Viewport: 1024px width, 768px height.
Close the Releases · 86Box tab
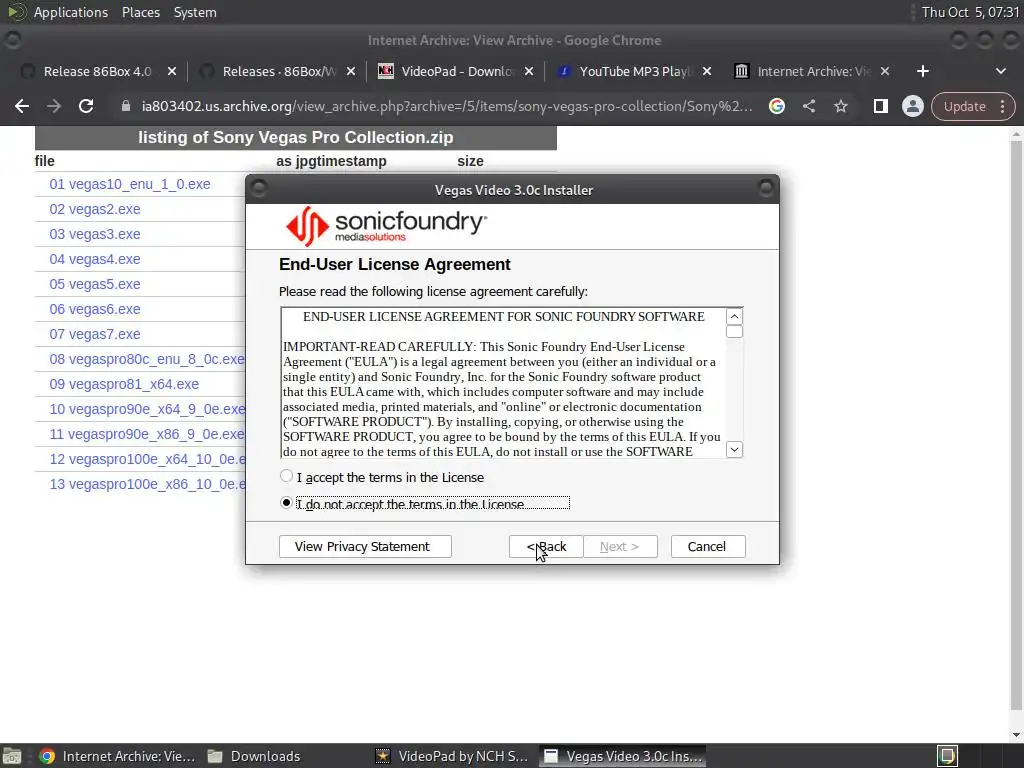[x=351, y=71]
